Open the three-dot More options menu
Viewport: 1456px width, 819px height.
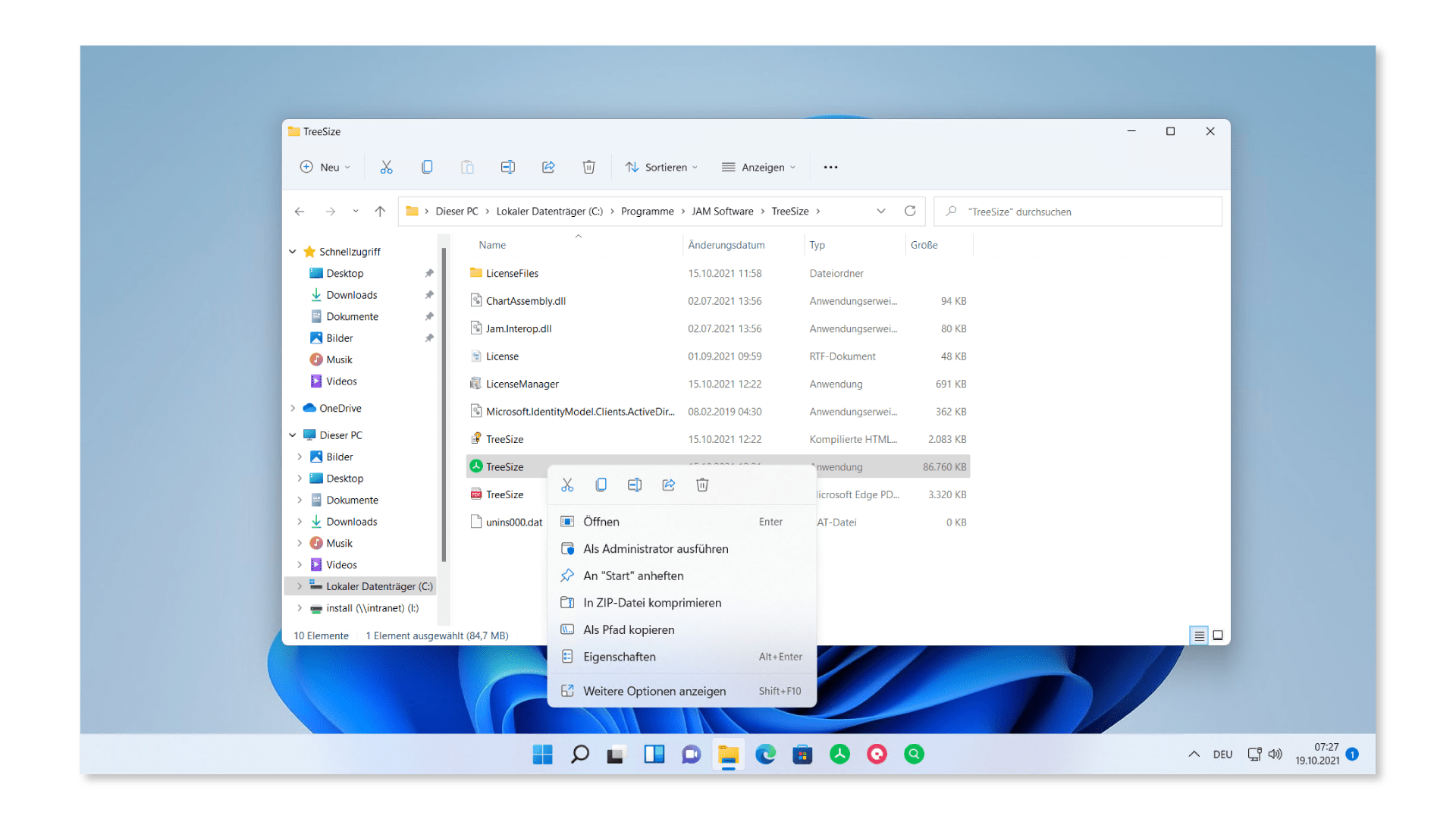point(830,167)
